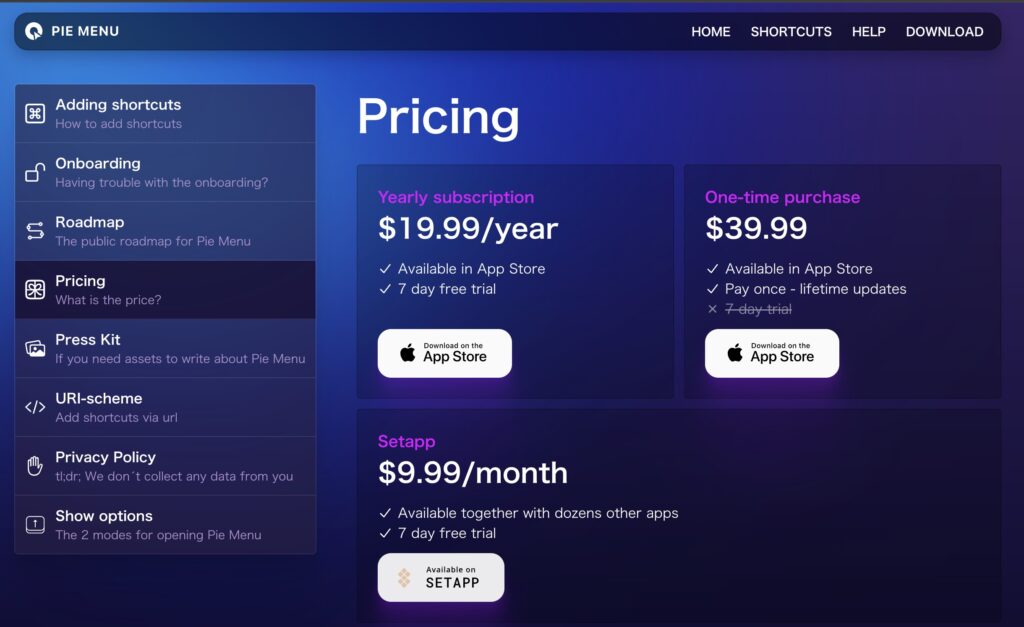1024x627 pixels.
Task: Go to the DOWNLOAD nav item
Action: pyautogui.click(x=944, y=31)
